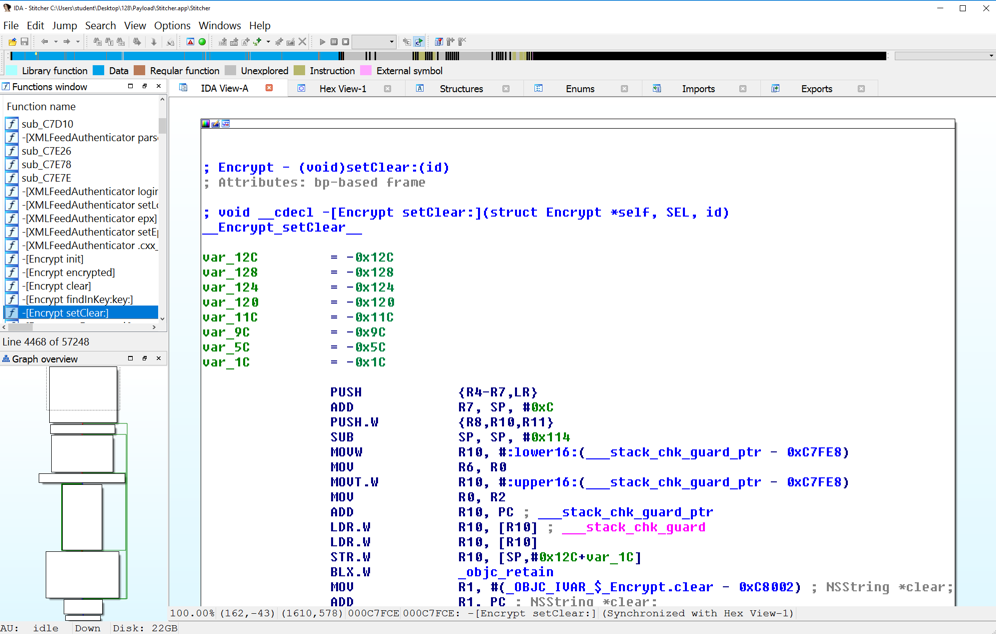Screen dimensions: 996x634
Task: Click the graph node color icon
Action: click(x=206, y=124)
